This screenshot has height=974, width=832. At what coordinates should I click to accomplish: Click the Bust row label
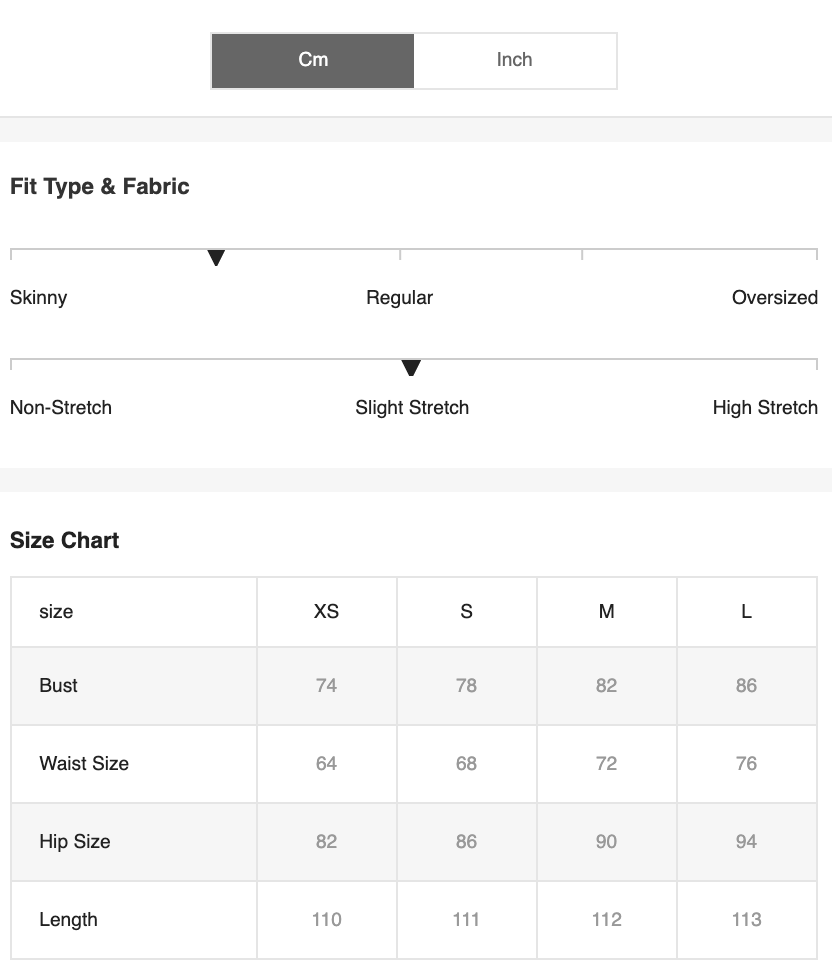click(x=58, y=686)
